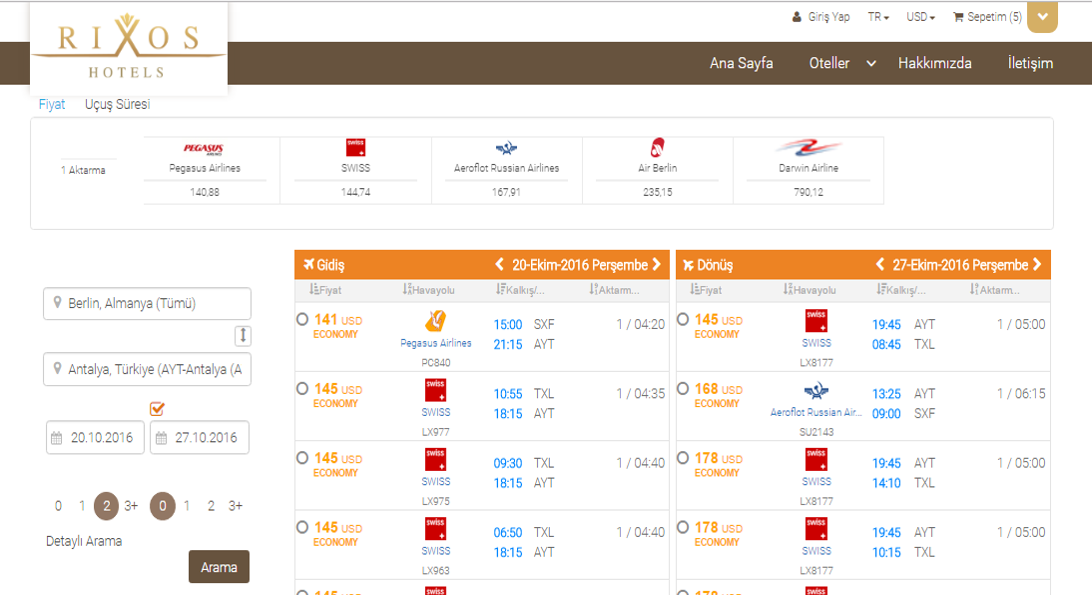Go to the day before 27-Ekim-2016 Perşembe
1092x595 pixels.
click(x=880, y=265)
